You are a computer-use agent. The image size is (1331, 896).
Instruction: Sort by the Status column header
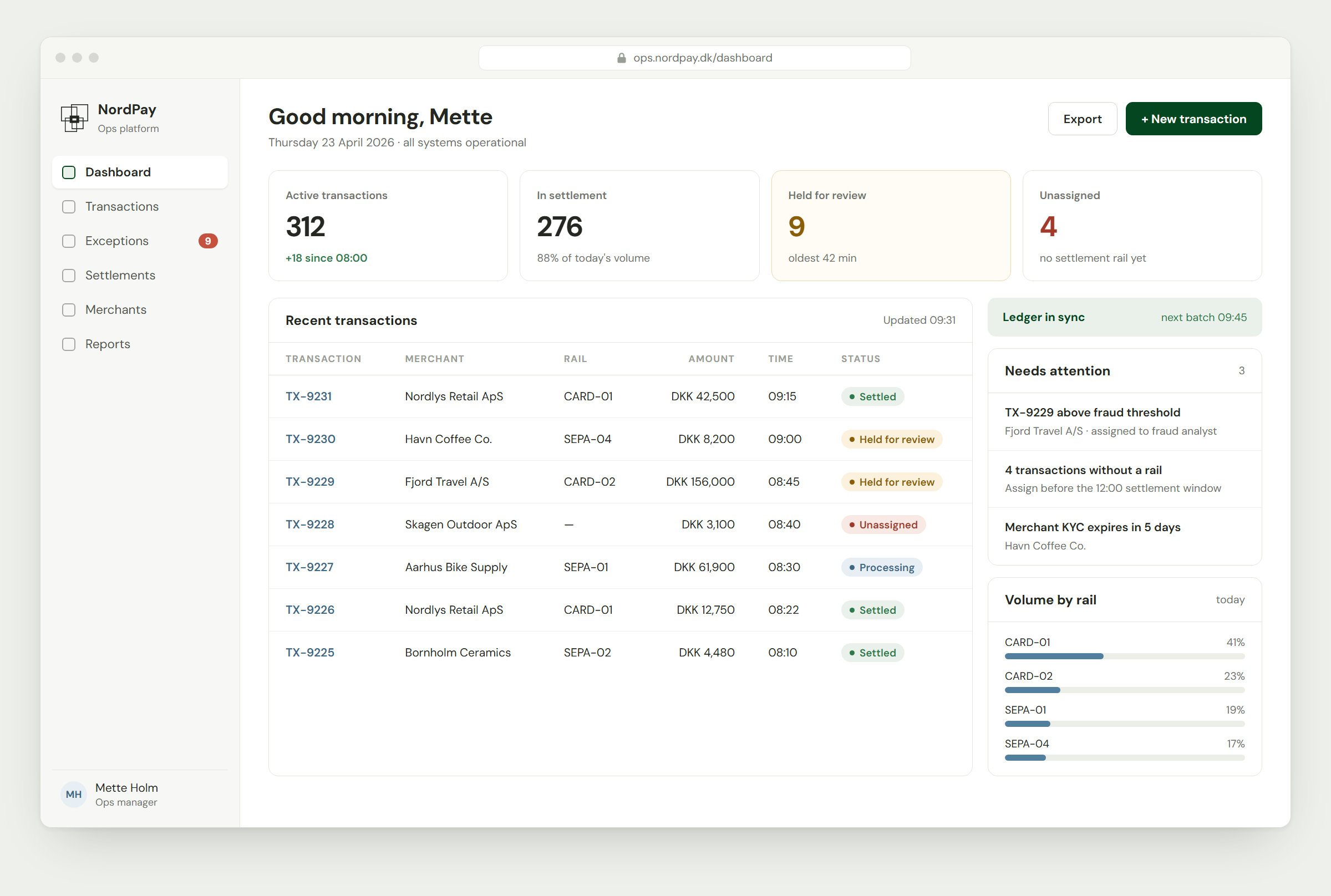pyautogui.click(x=860, y=359)
